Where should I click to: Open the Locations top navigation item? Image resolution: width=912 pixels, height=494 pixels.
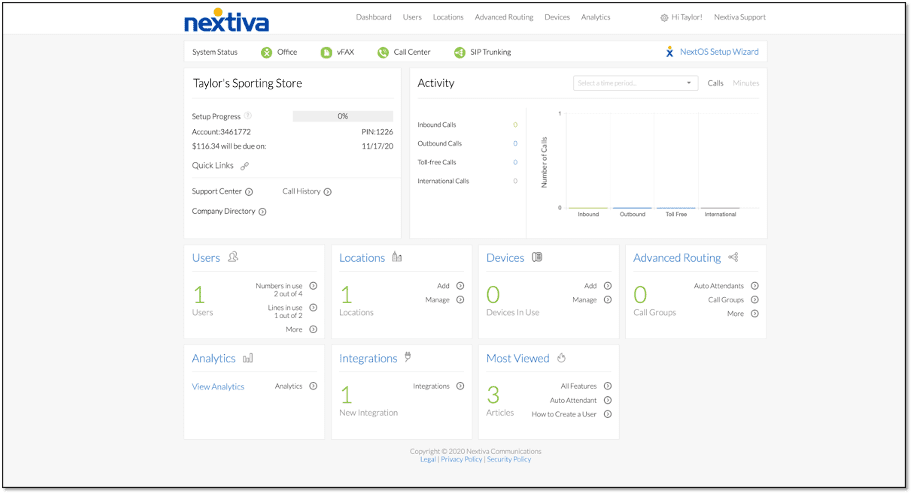coord(448,17)
